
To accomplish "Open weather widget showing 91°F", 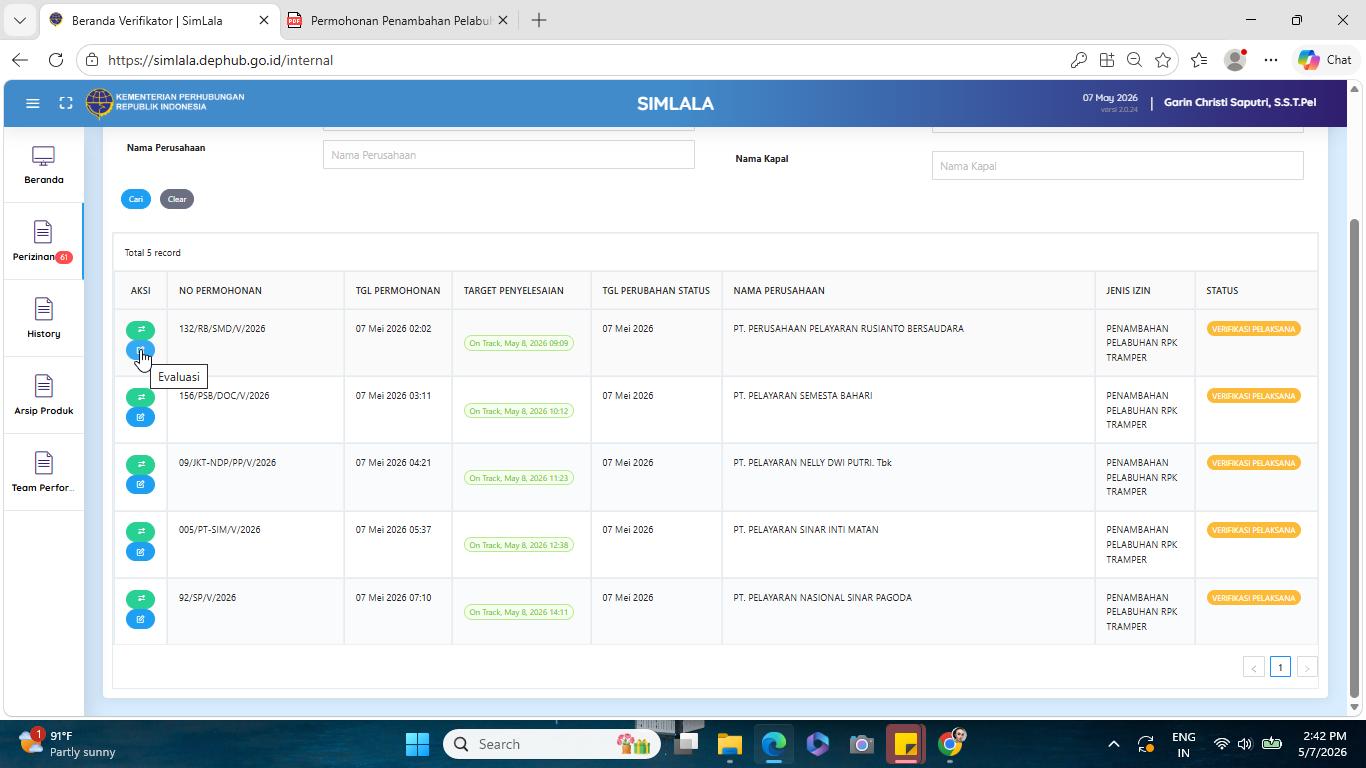I will click(x=68, y=744).
